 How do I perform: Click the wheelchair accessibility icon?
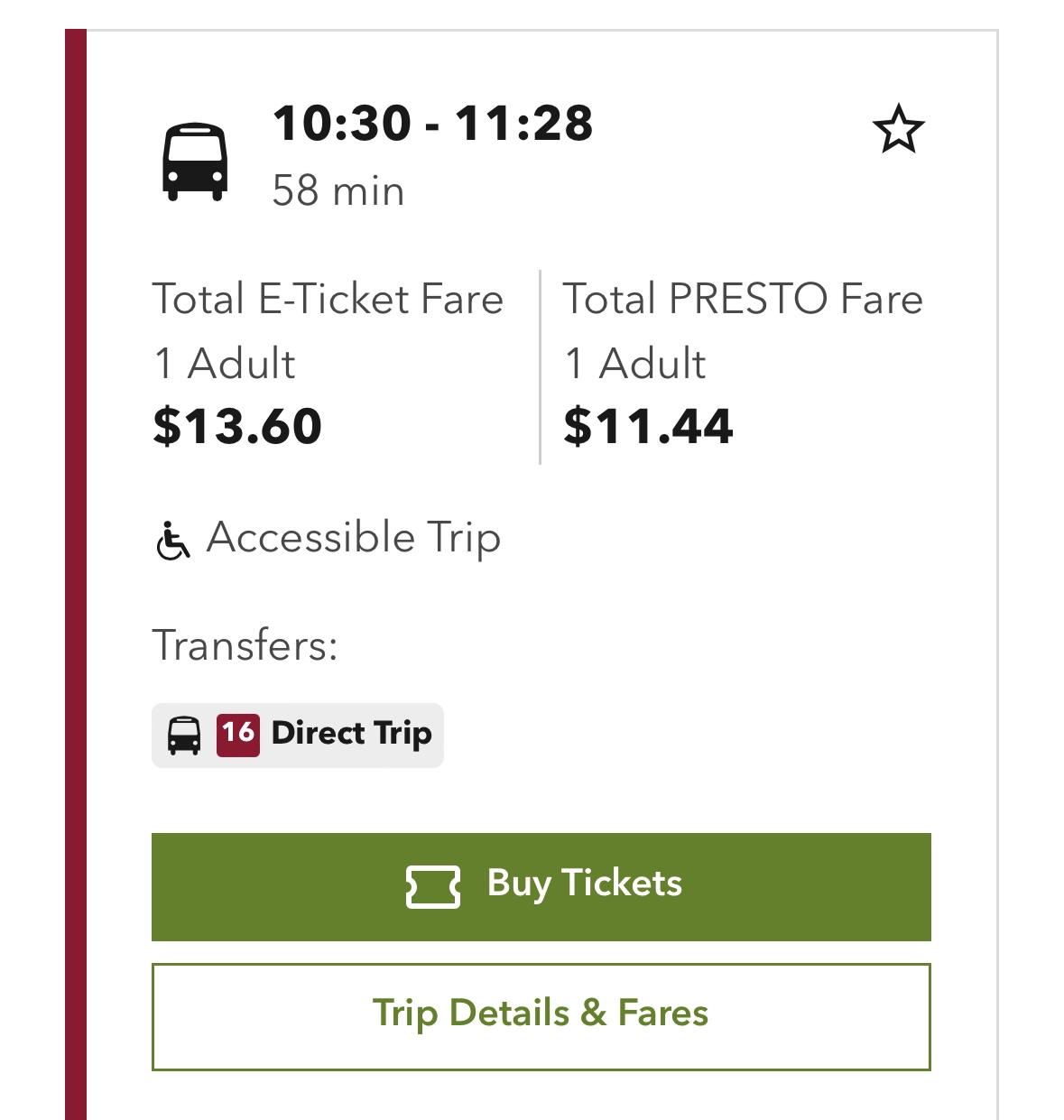coord(172,541)
